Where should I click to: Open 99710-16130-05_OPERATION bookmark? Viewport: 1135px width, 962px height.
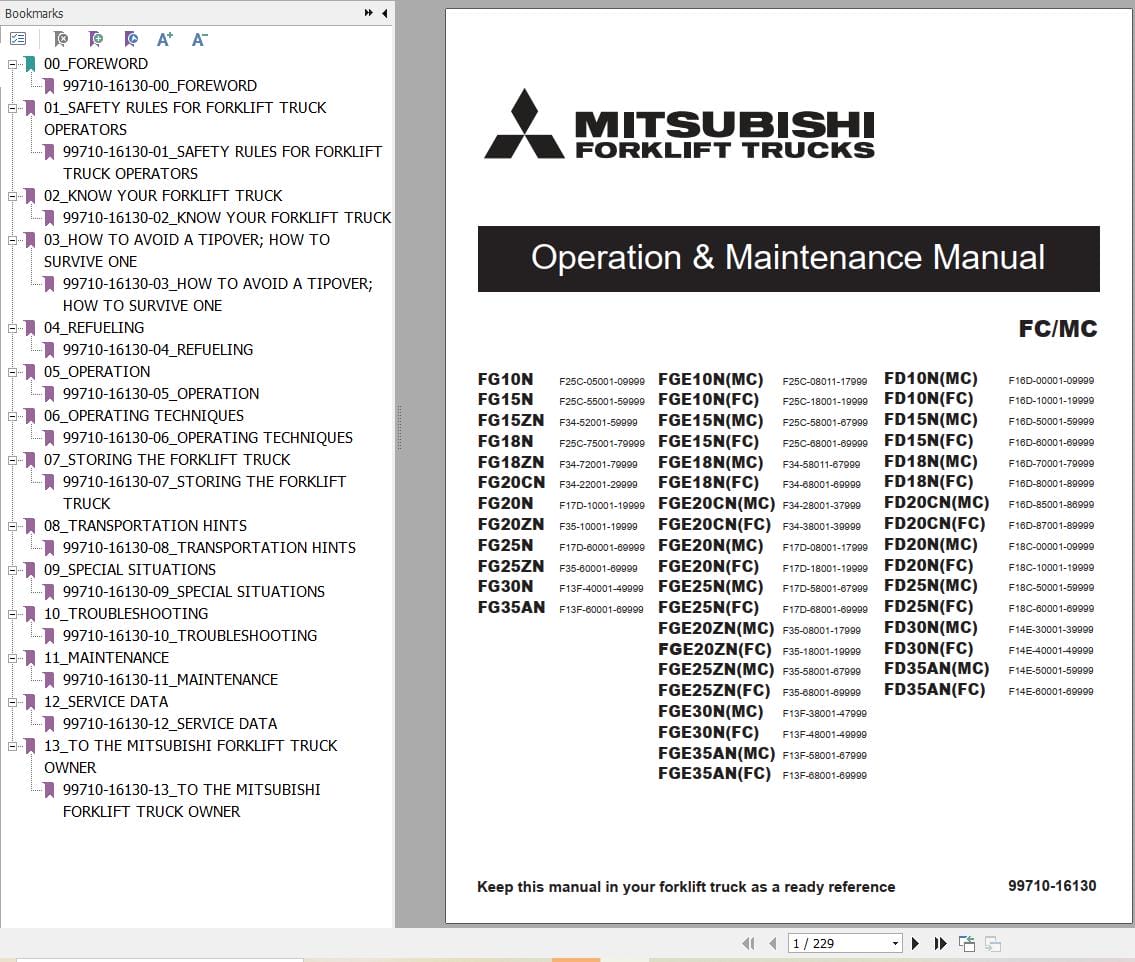tap(161, 394)
